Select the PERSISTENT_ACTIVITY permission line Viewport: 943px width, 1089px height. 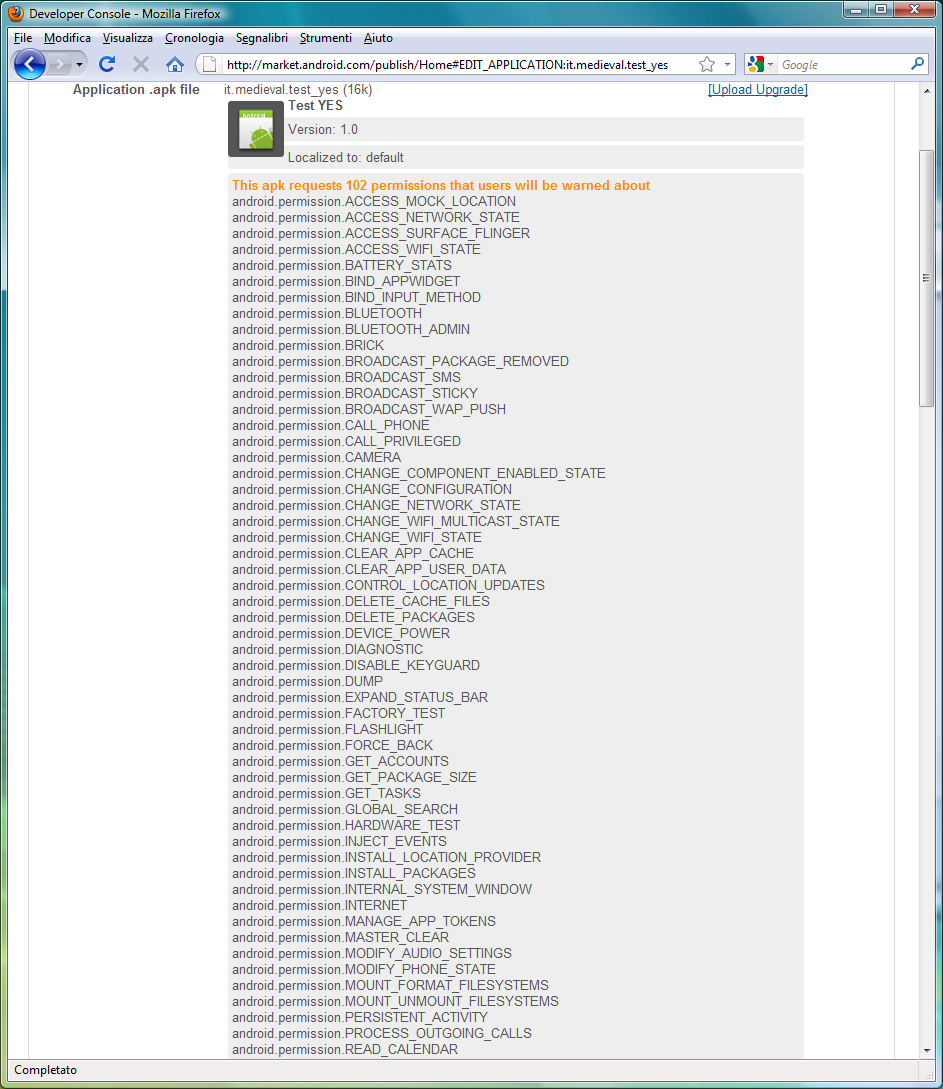click(x=360, y=1016)
